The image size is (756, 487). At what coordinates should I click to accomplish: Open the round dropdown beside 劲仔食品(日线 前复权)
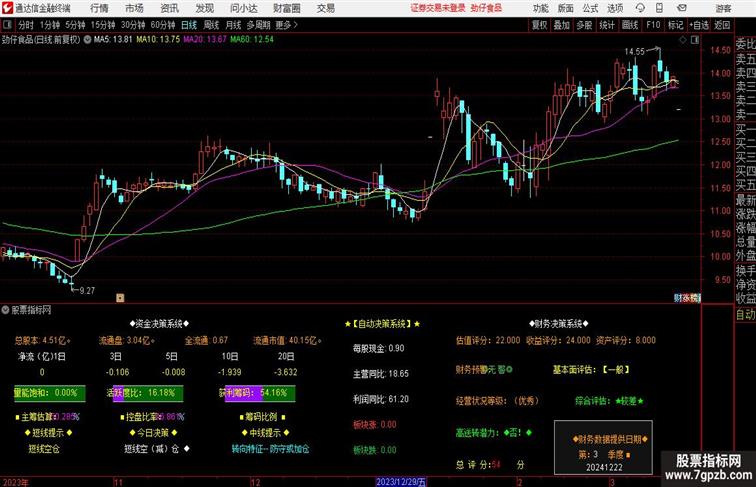87,40
